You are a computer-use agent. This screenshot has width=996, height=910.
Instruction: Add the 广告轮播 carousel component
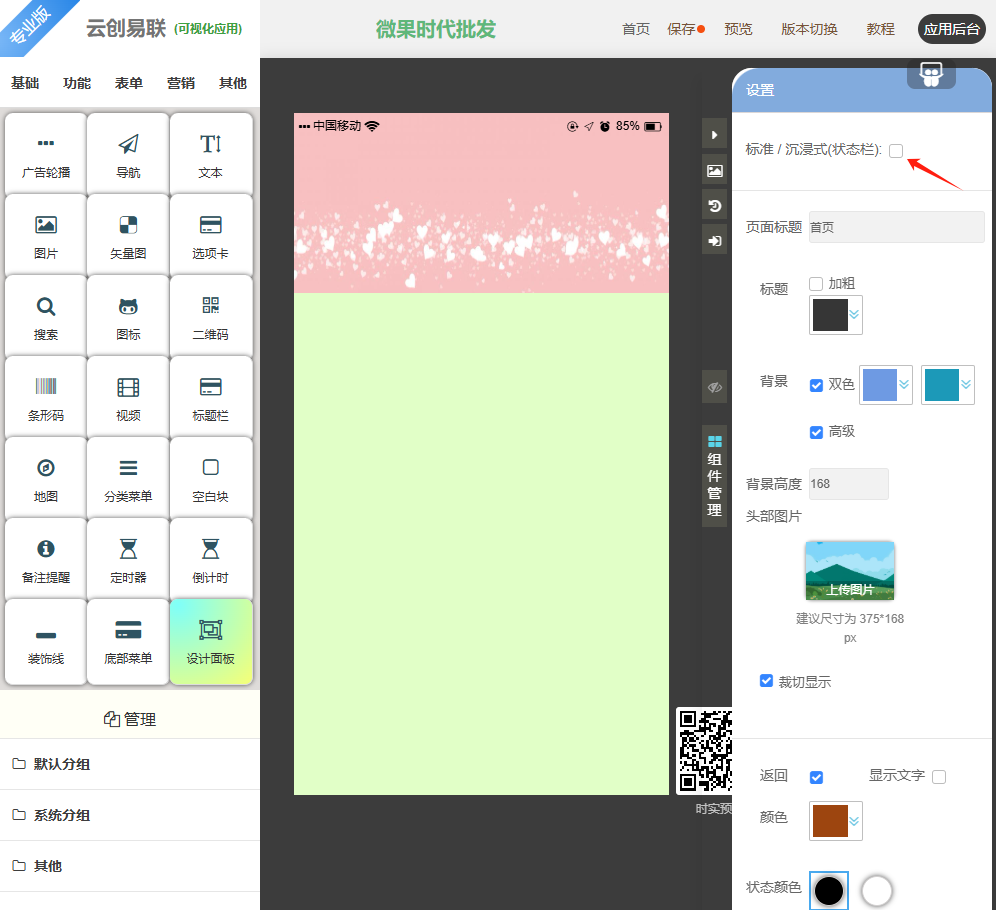click(x=46, y=154)
